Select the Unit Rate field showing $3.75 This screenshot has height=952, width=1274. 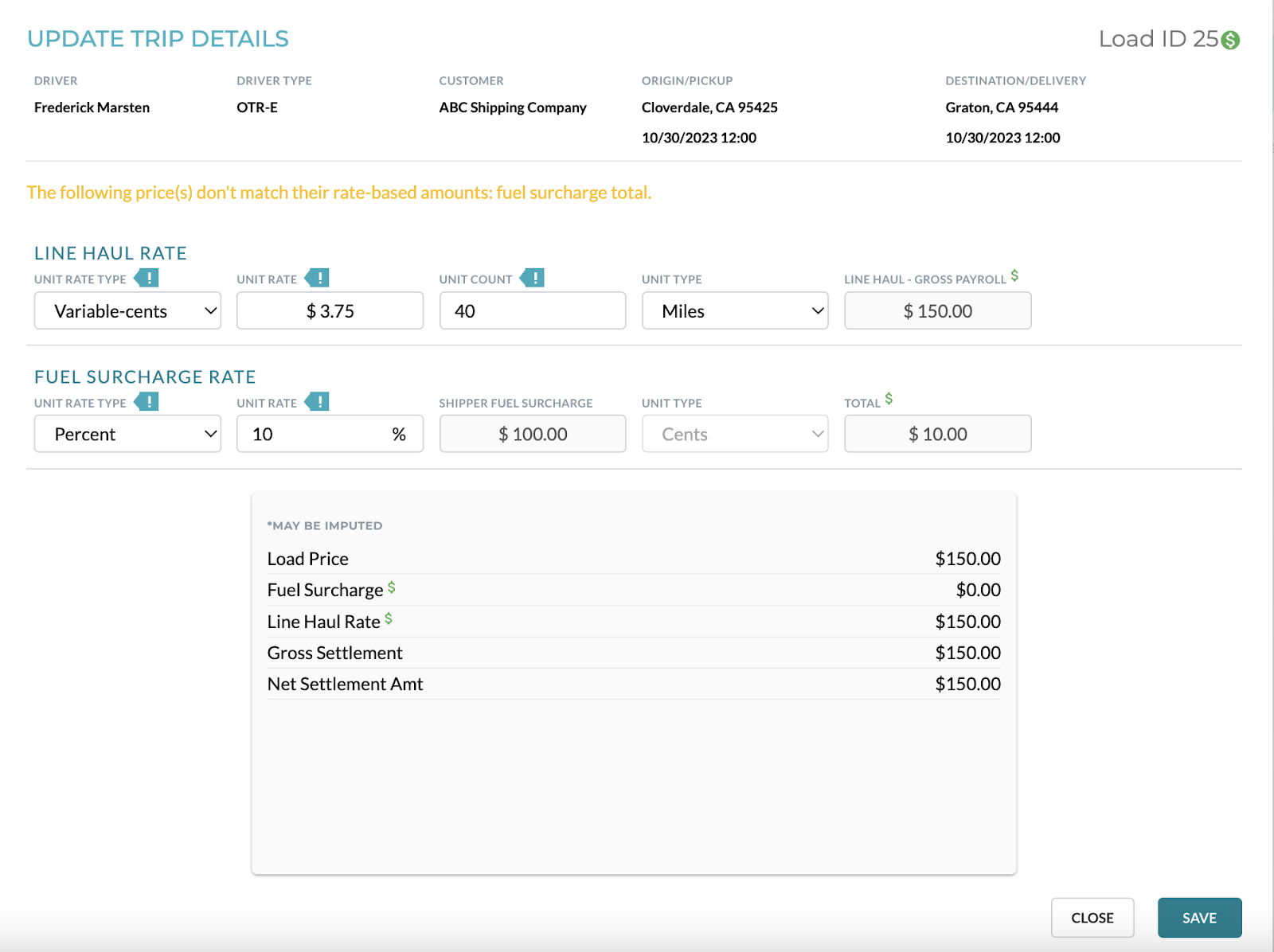click(x=330, y=310)
